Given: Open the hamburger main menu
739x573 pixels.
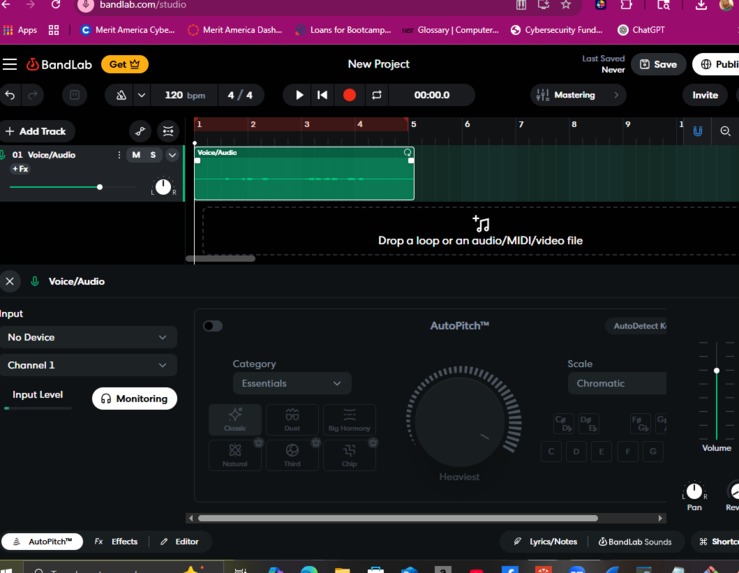Looking at the screenshot, I should click(9, 64).
